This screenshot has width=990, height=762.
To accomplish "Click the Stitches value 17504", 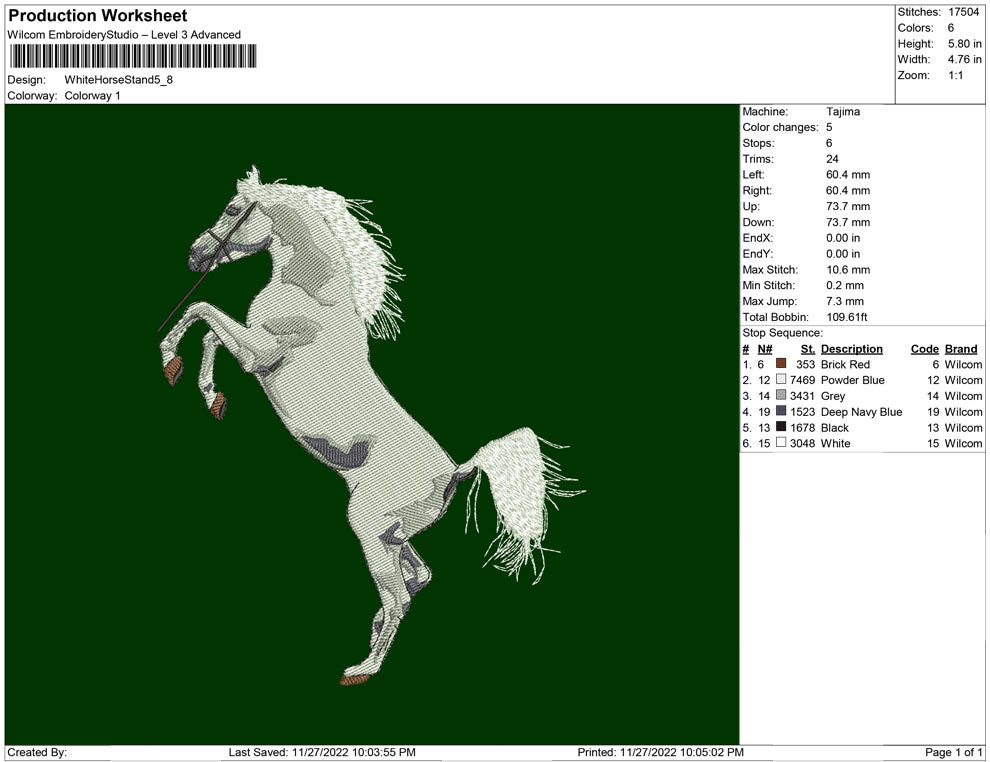I will [965, 12].
